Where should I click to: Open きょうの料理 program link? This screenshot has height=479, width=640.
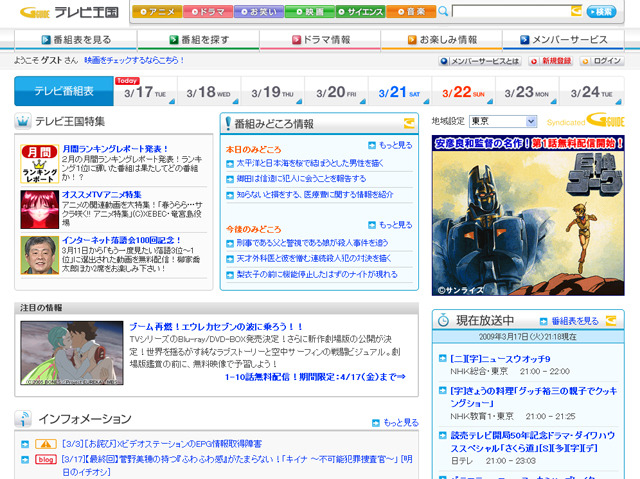tap(534, 397)
